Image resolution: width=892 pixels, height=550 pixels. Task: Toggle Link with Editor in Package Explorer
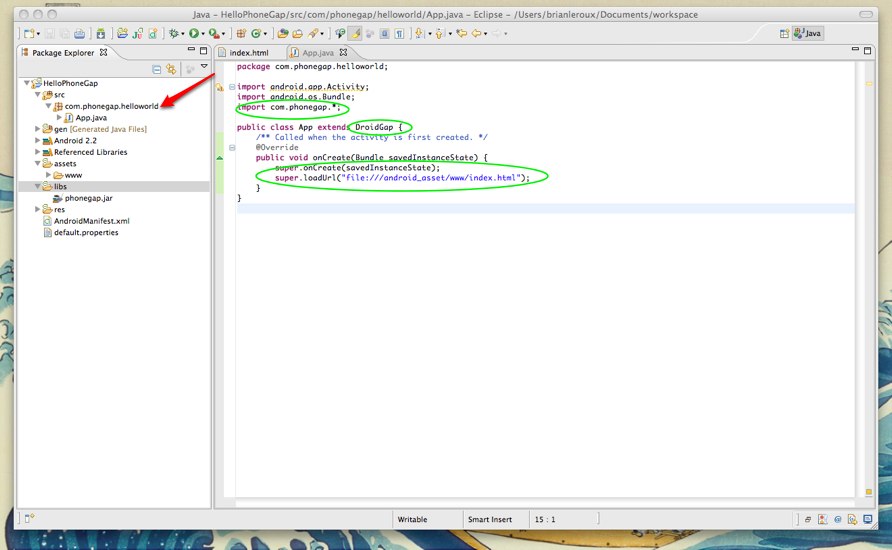171,69
